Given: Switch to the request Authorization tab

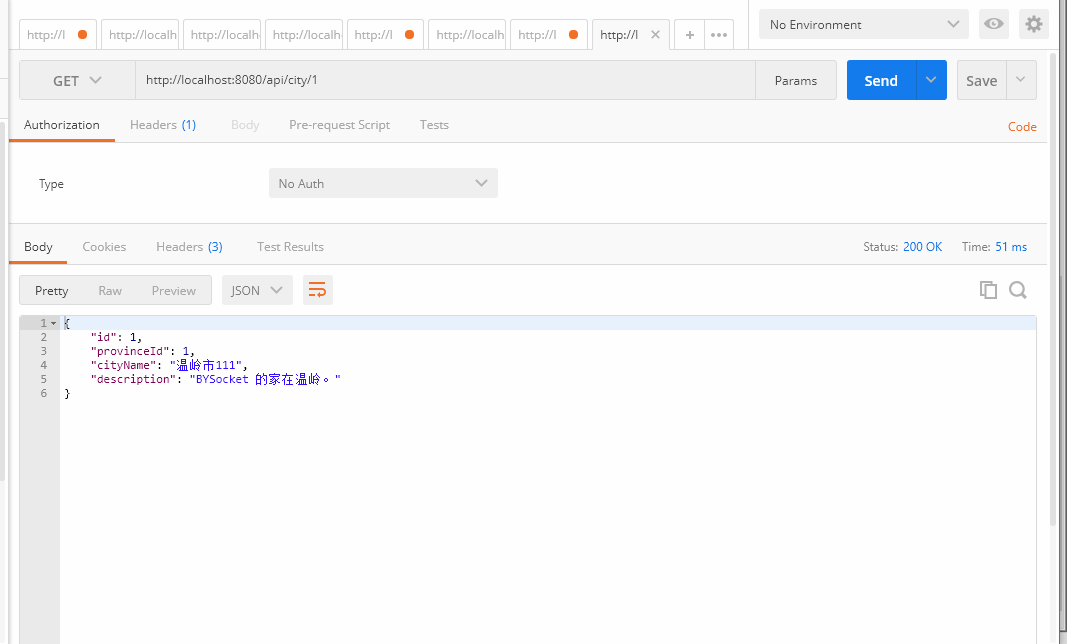Looking at the screenshot, I should click(62, 125).
